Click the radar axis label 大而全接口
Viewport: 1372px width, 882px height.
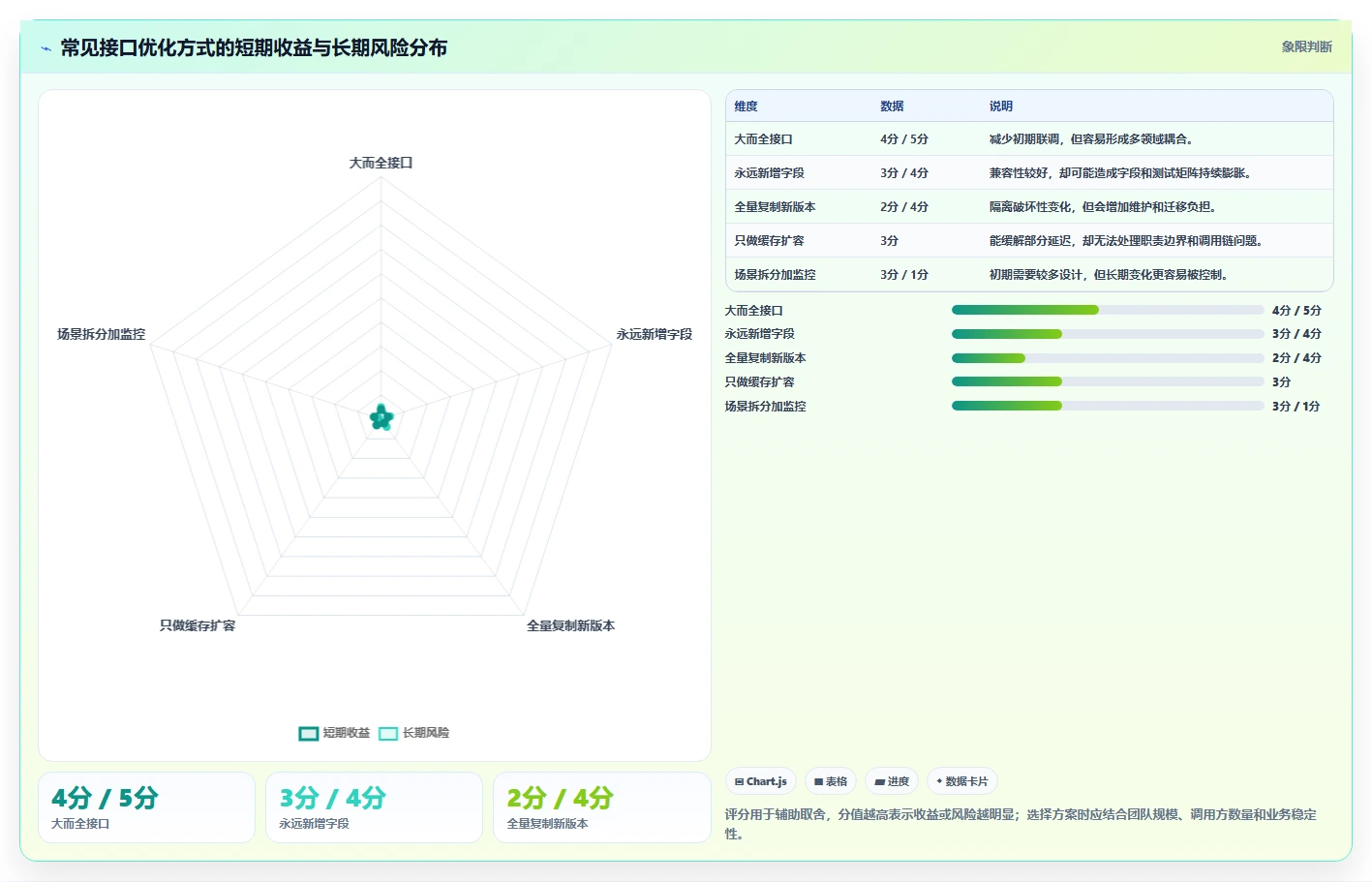381,163
